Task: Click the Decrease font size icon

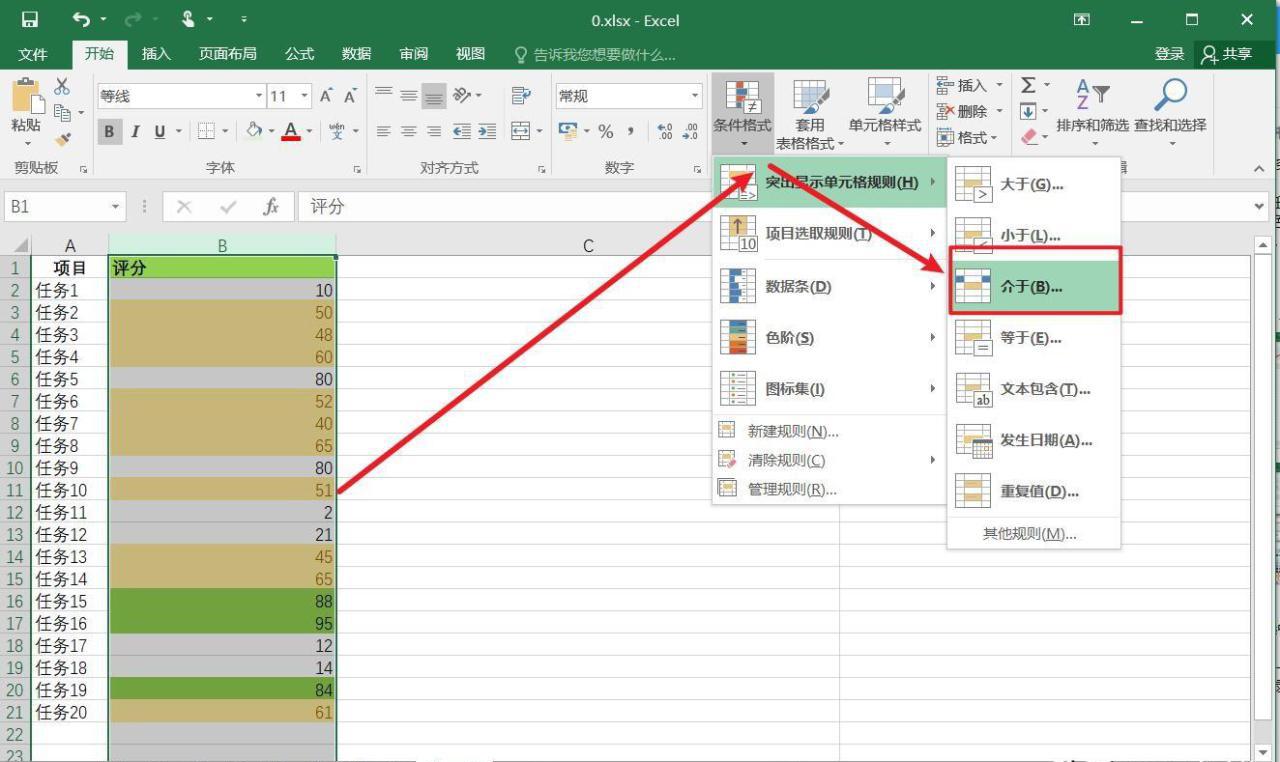Action: click(350, 96)
